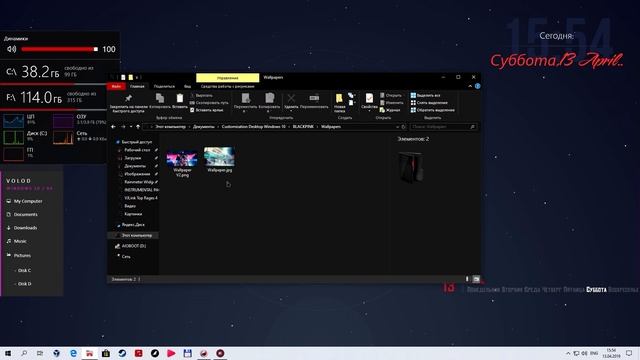Select Сеть in the navigation pane
The height and width of the screenshot is (360, 640).
126,257
